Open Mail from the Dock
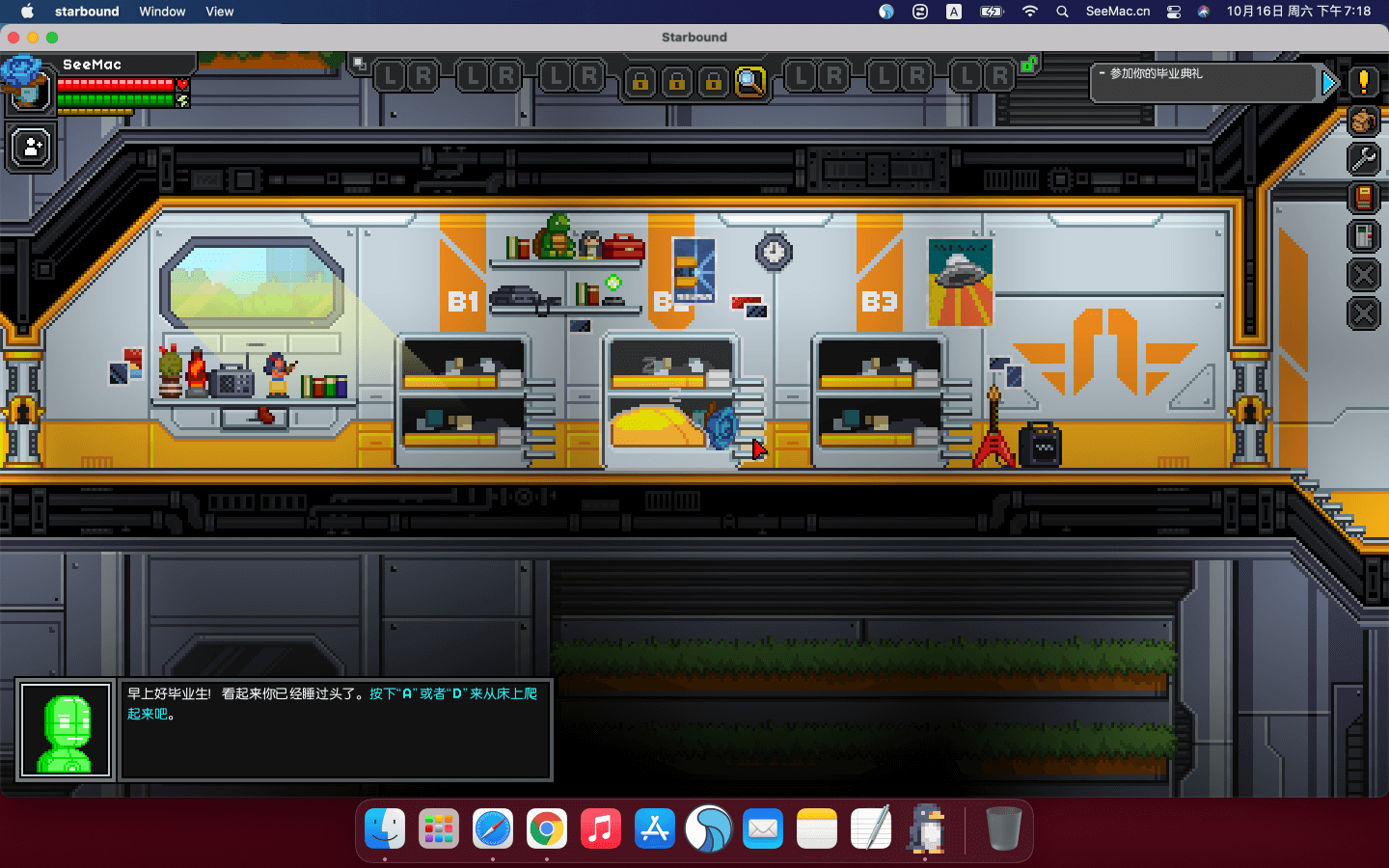Screen dimensions: 1389x868 click(763, 828)
